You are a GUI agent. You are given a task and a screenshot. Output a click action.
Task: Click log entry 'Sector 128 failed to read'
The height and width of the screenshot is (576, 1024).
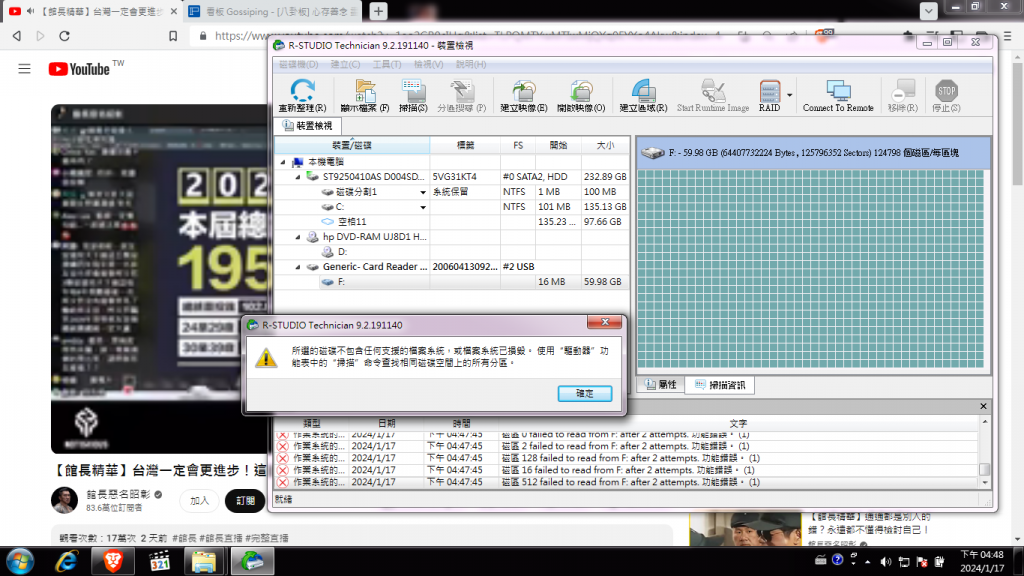coord(627,458)
